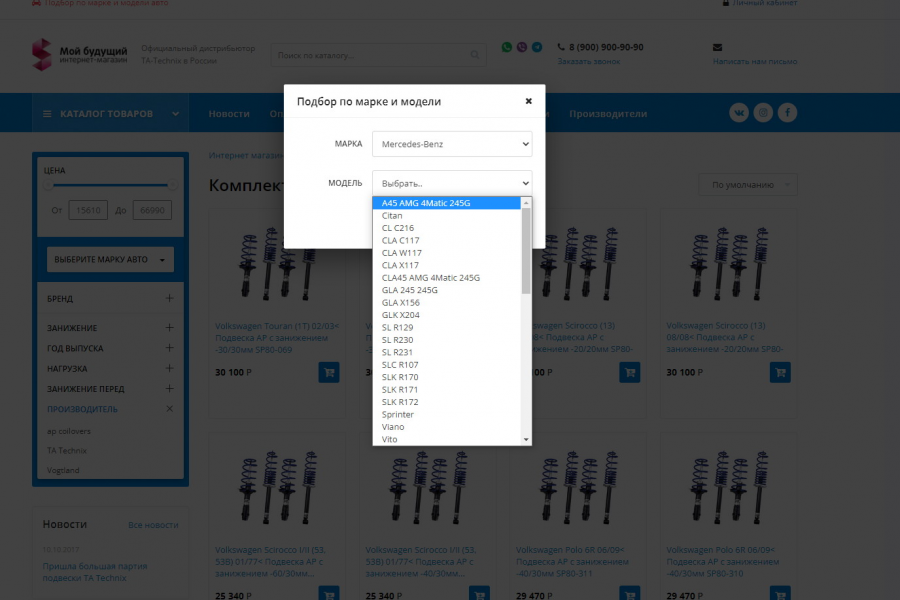This screenshot has height=600, width=900.
Task: Close the brand and model dialog
Action: pyautogui.click(x=529, y=101)
